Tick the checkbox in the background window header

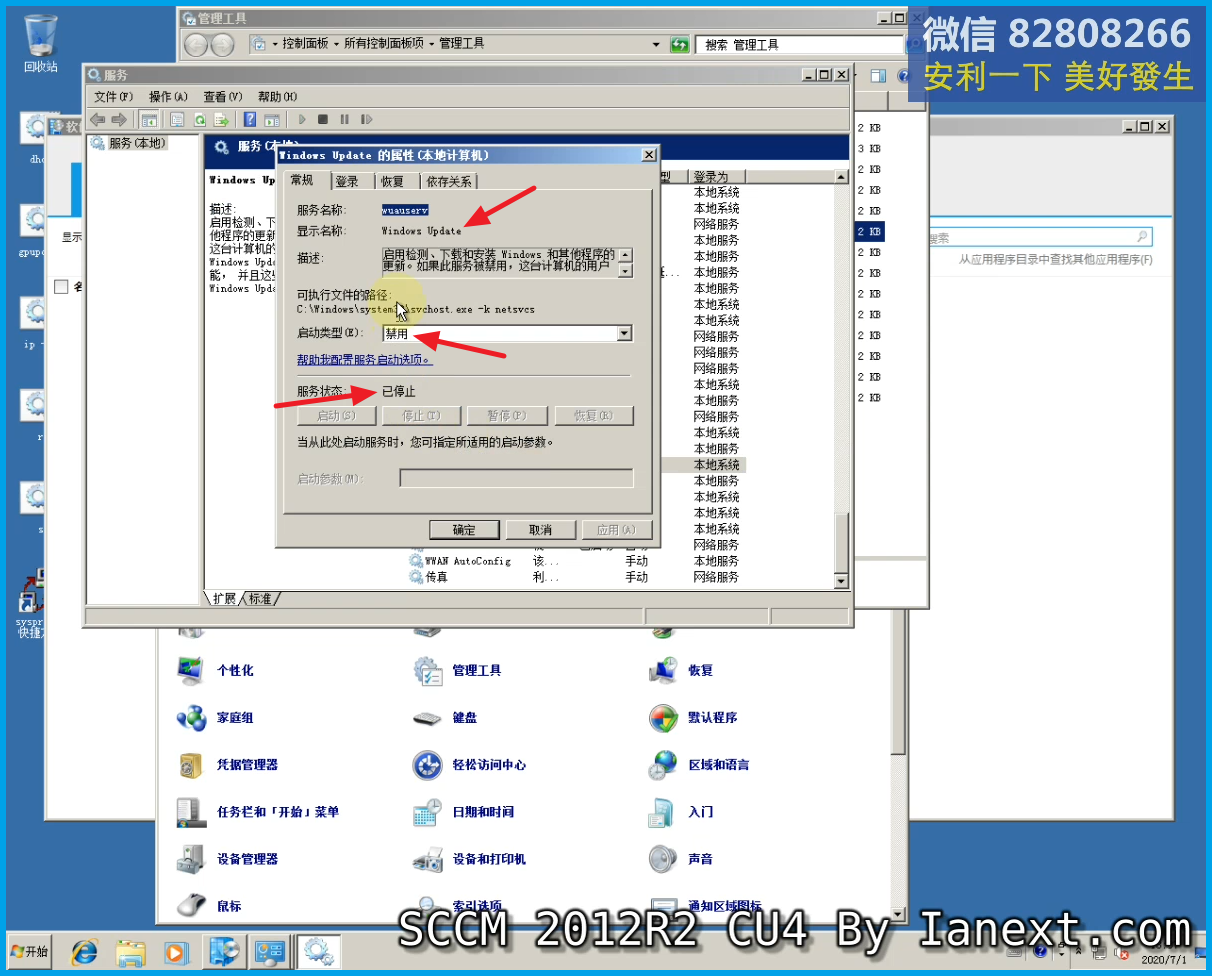[61, 287]
